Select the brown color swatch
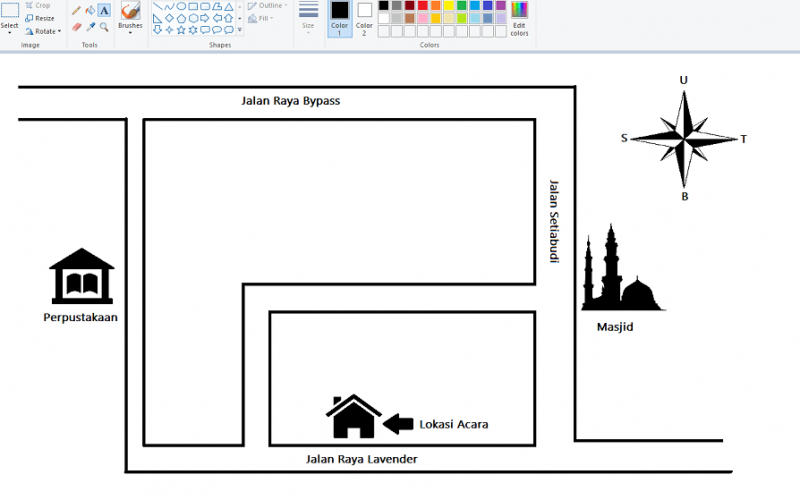The height and width of the screenshot is (500, 800). coord(410,18)
